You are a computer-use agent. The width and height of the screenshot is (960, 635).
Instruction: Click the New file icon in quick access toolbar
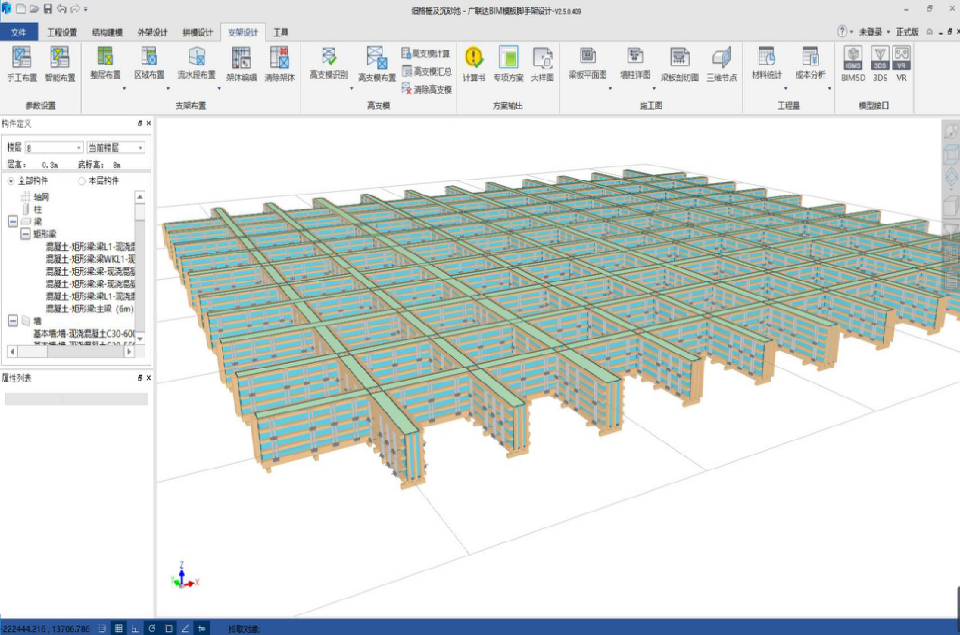coord(21,9)
